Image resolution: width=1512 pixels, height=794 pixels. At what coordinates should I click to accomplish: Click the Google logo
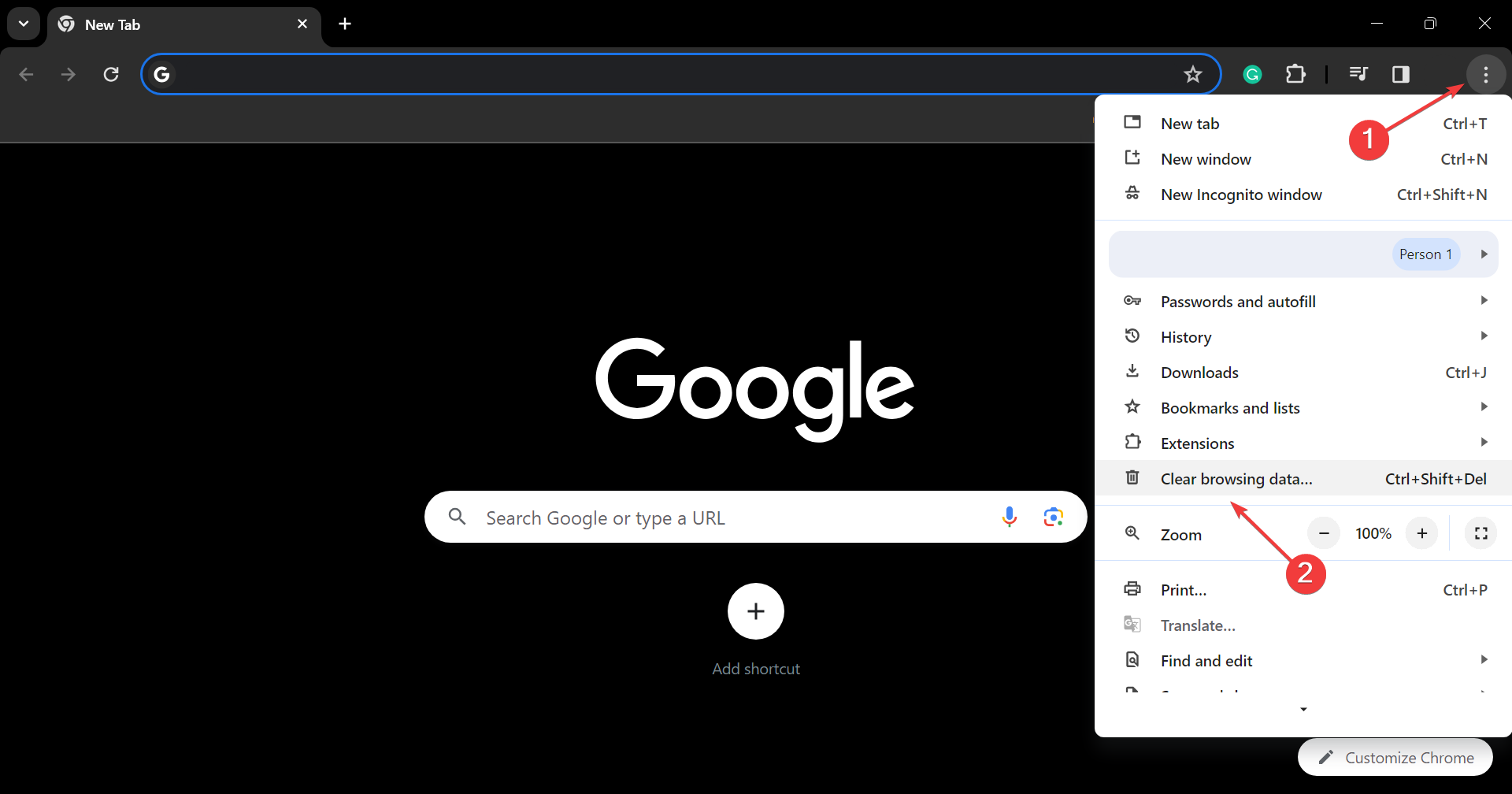tap(755, 390)
